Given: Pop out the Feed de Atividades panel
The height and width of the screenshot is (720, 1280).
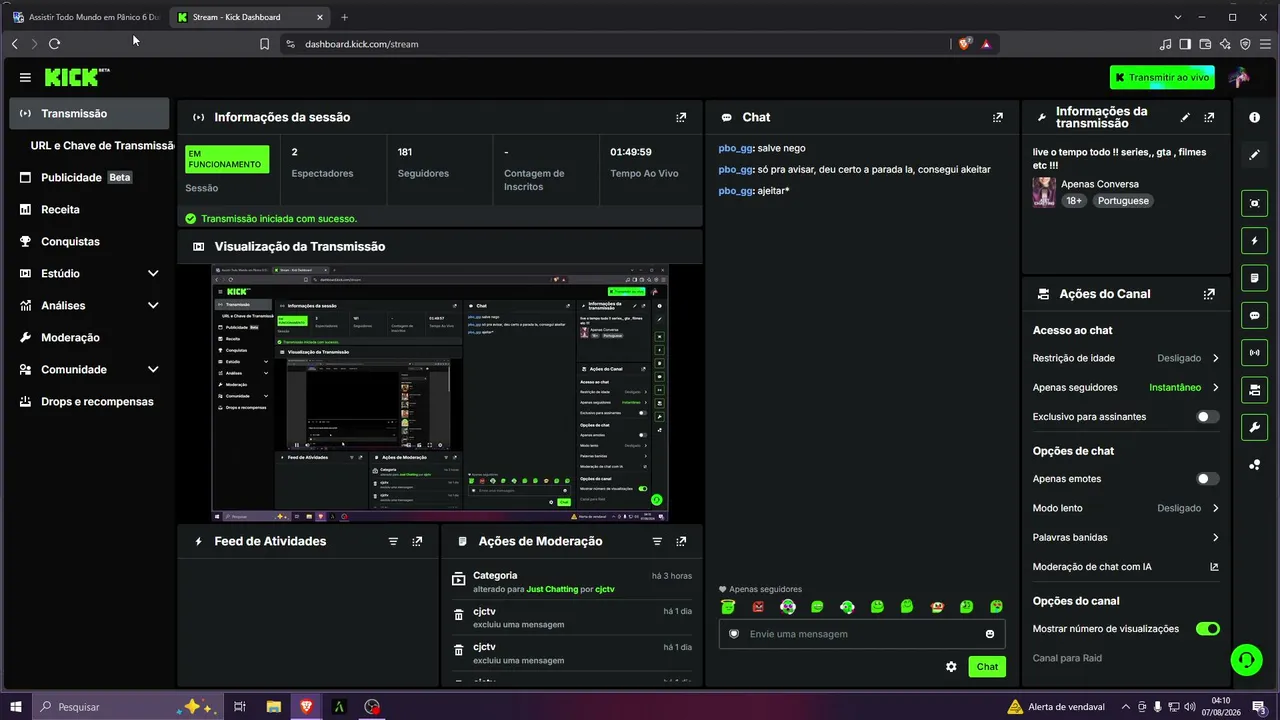Looking at the screenshot, I should 417,541.
